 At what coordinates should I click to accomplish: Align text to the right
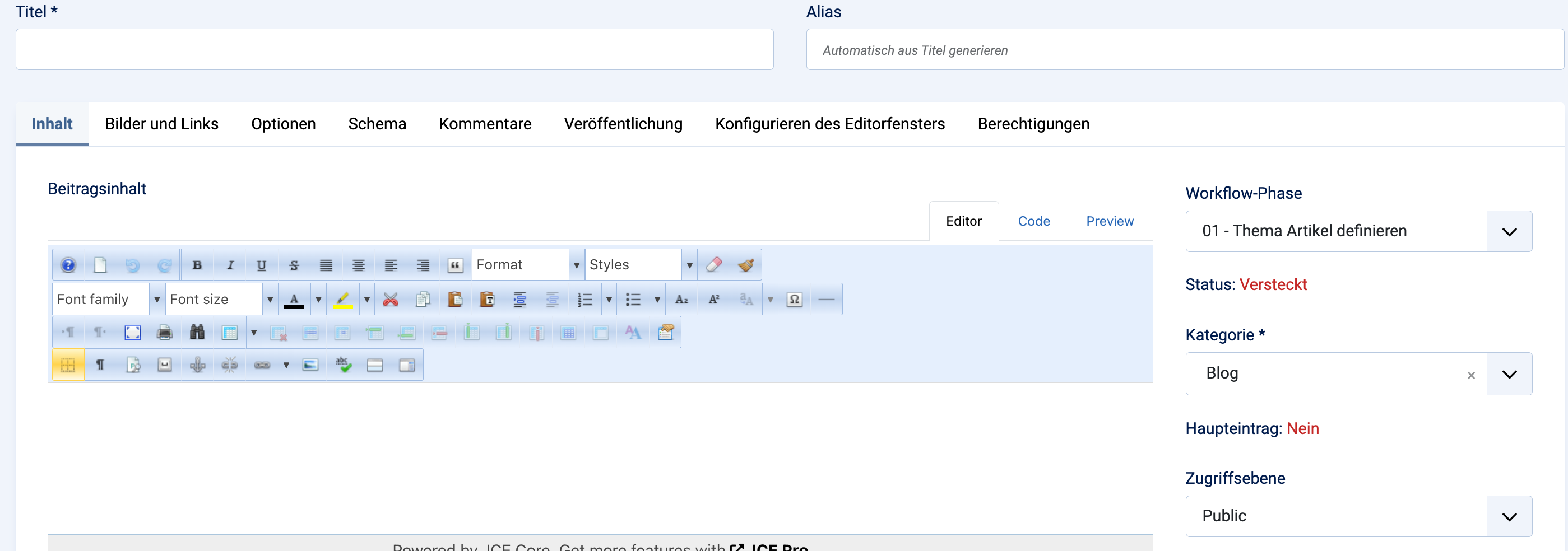pos(423,264)
